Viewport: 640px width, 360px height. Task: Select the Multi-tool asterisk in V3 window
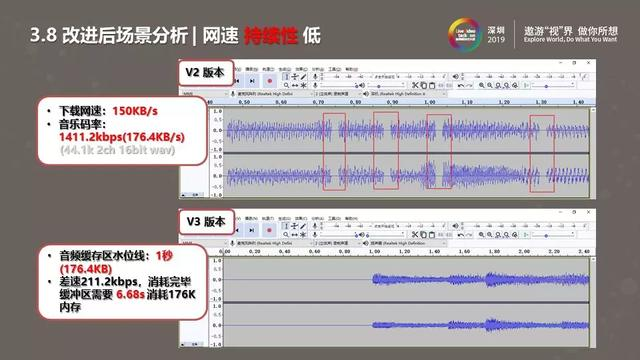(303, 235)
